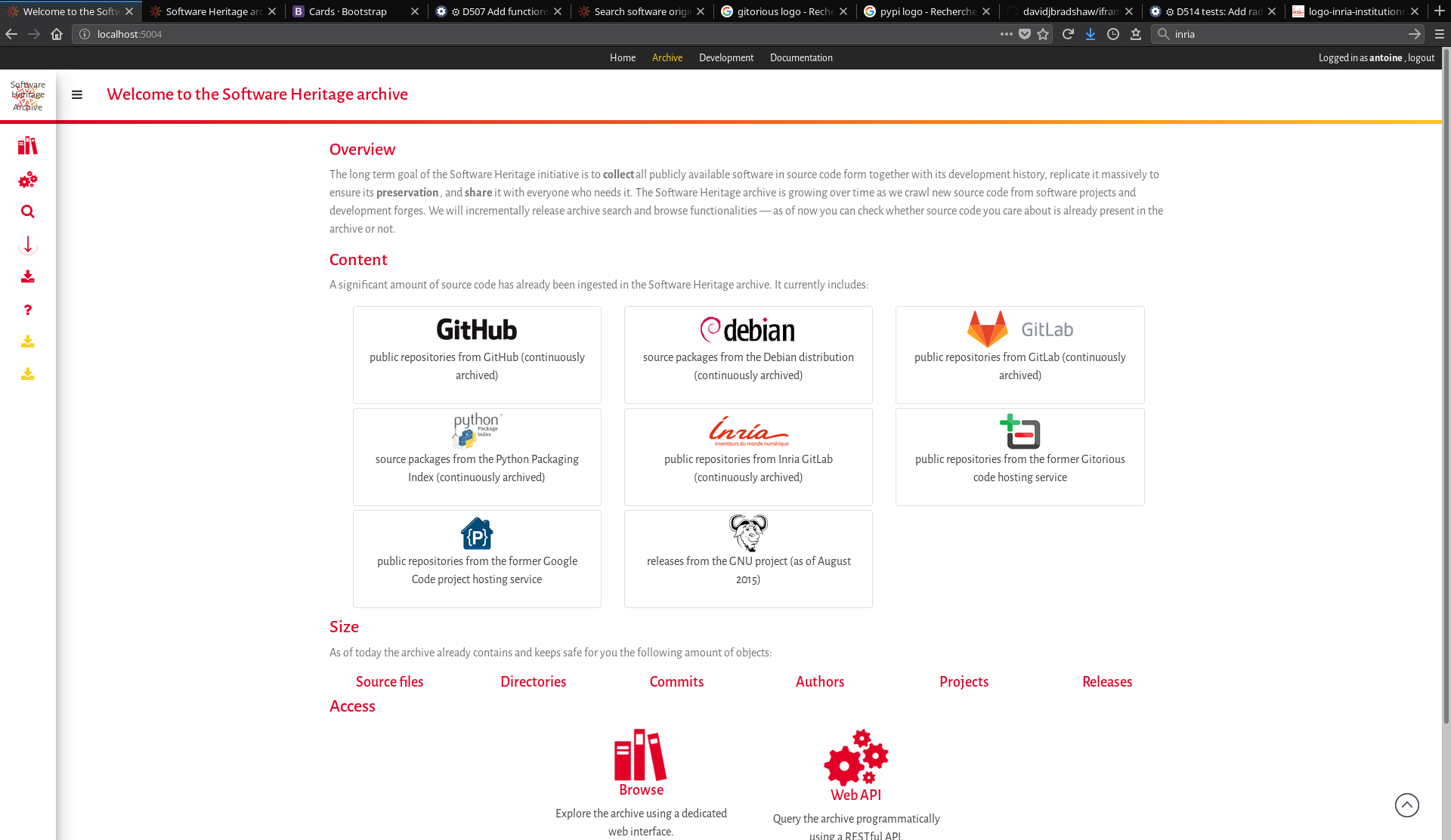Click the Projects heading

964,681
